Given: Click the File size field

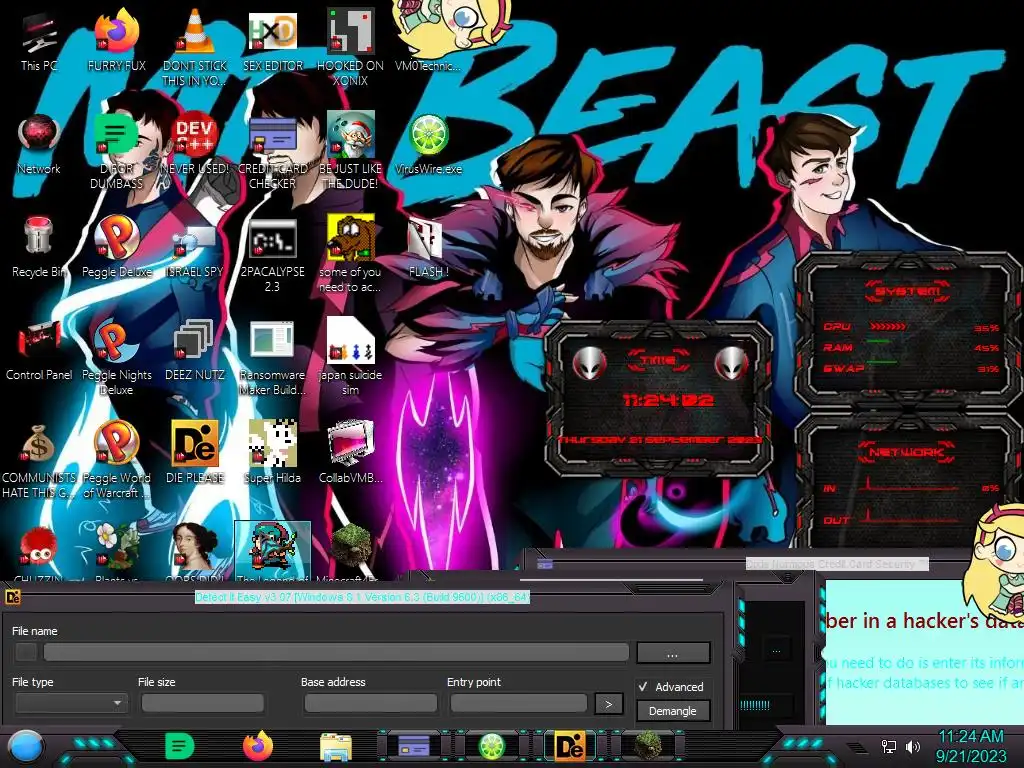Looking at the screenshot, I should coord(202,703).
